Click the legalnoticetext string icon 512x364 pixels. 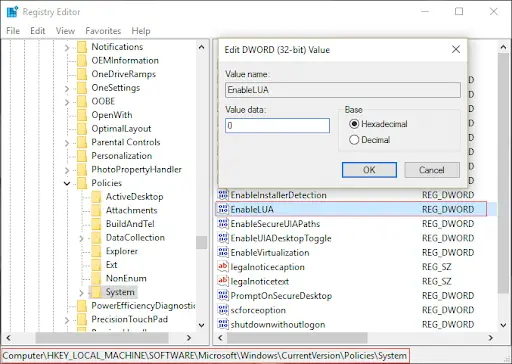[x=223, y=281]
